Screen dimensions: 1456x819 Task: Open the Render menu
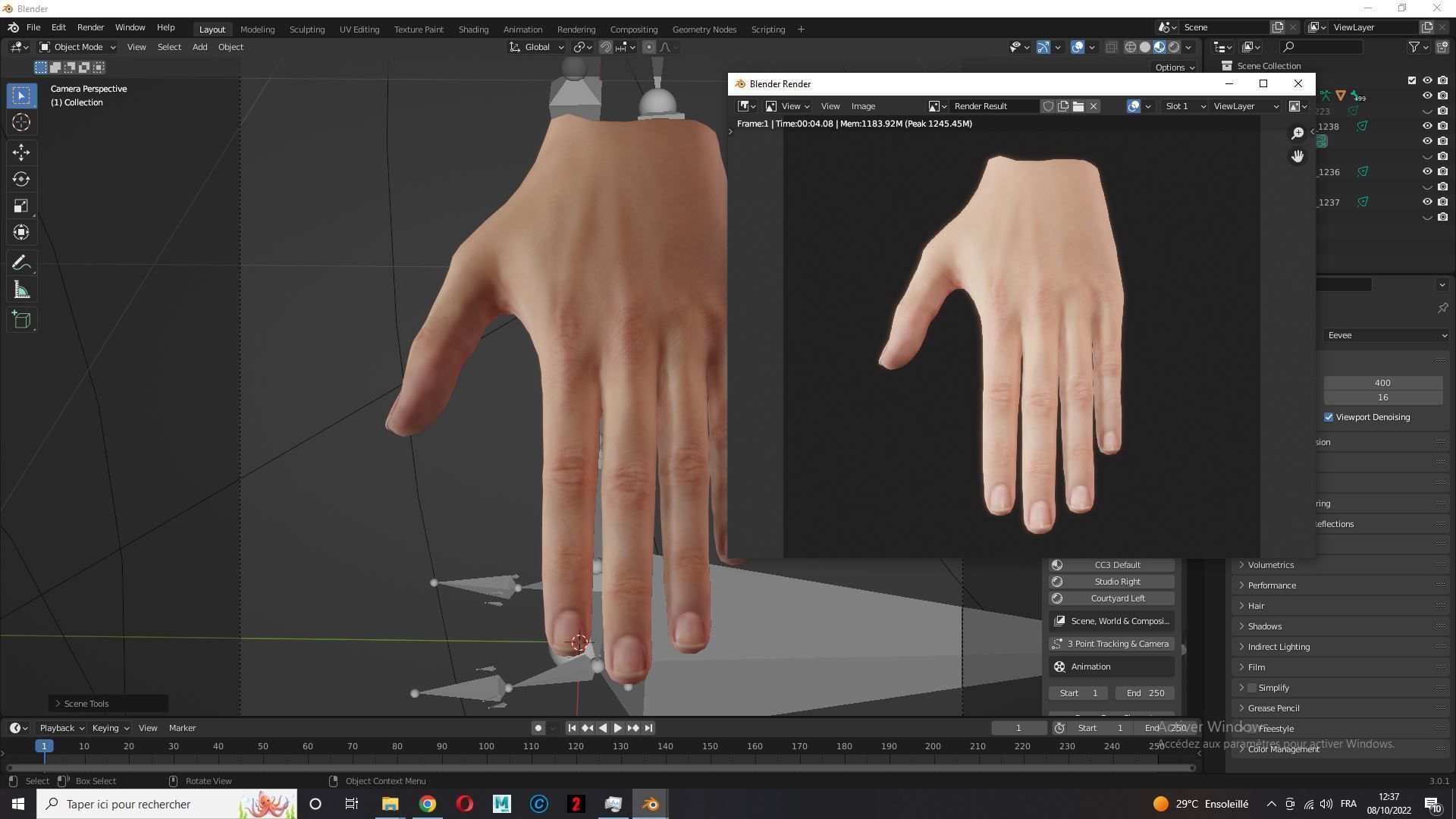90,27
